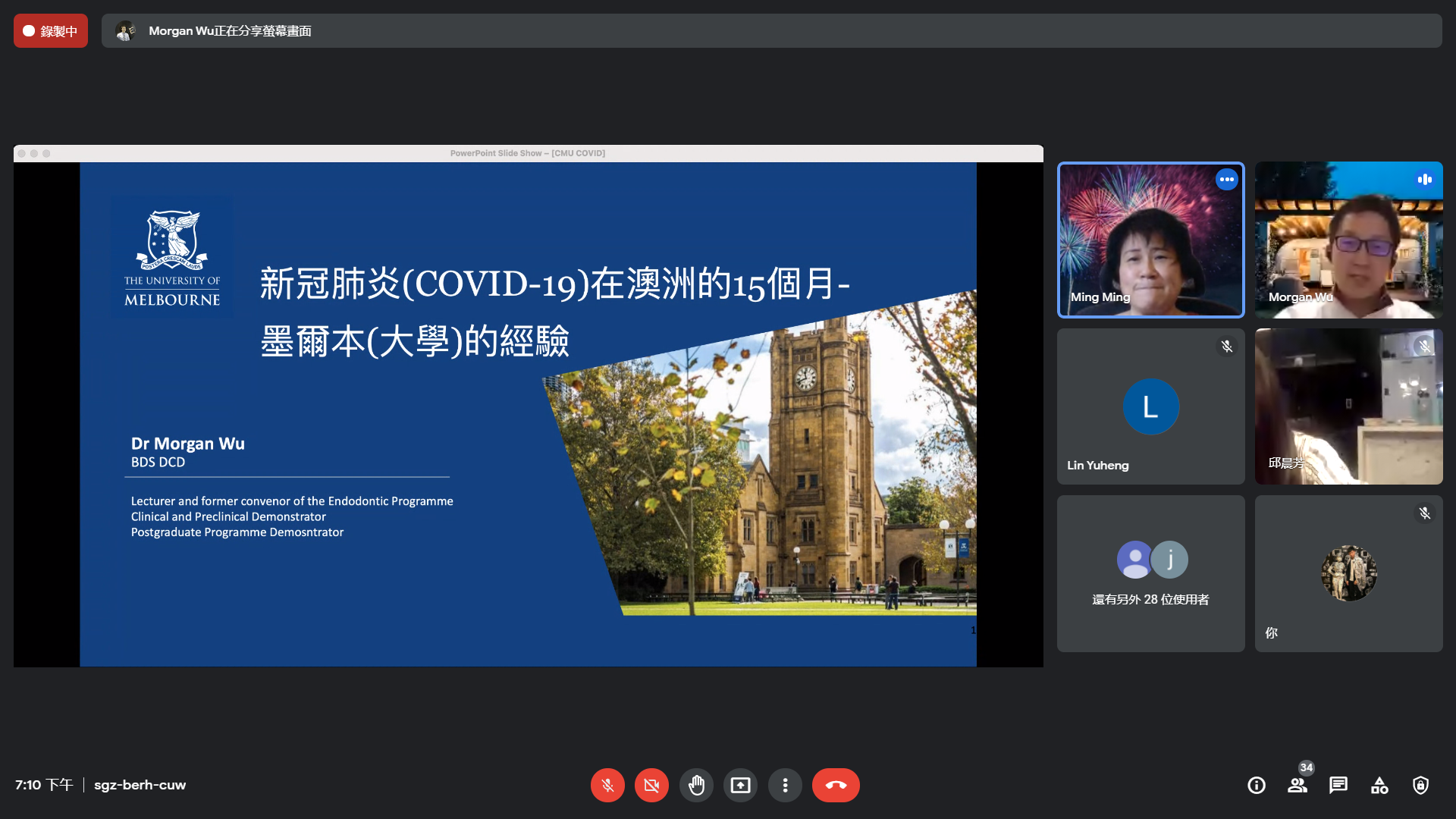Turn on the camera button
The width and height of the screenshot is (1456, 819).
tap(651, 785)
